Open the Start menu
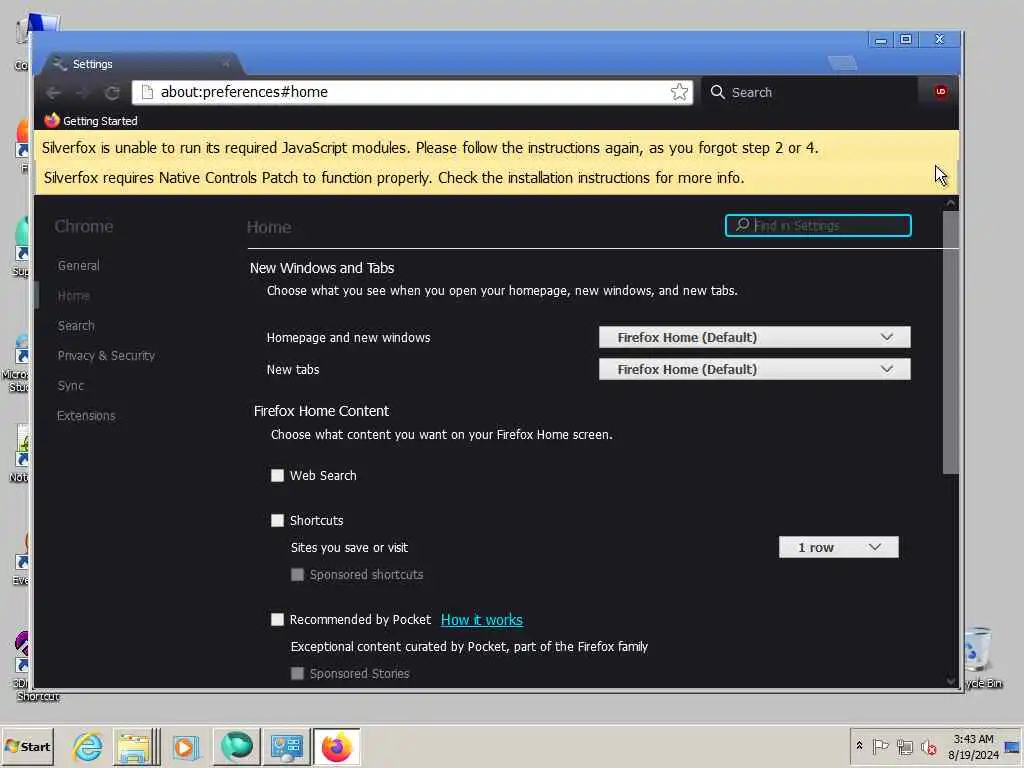1024x768 pixels. 27,746
